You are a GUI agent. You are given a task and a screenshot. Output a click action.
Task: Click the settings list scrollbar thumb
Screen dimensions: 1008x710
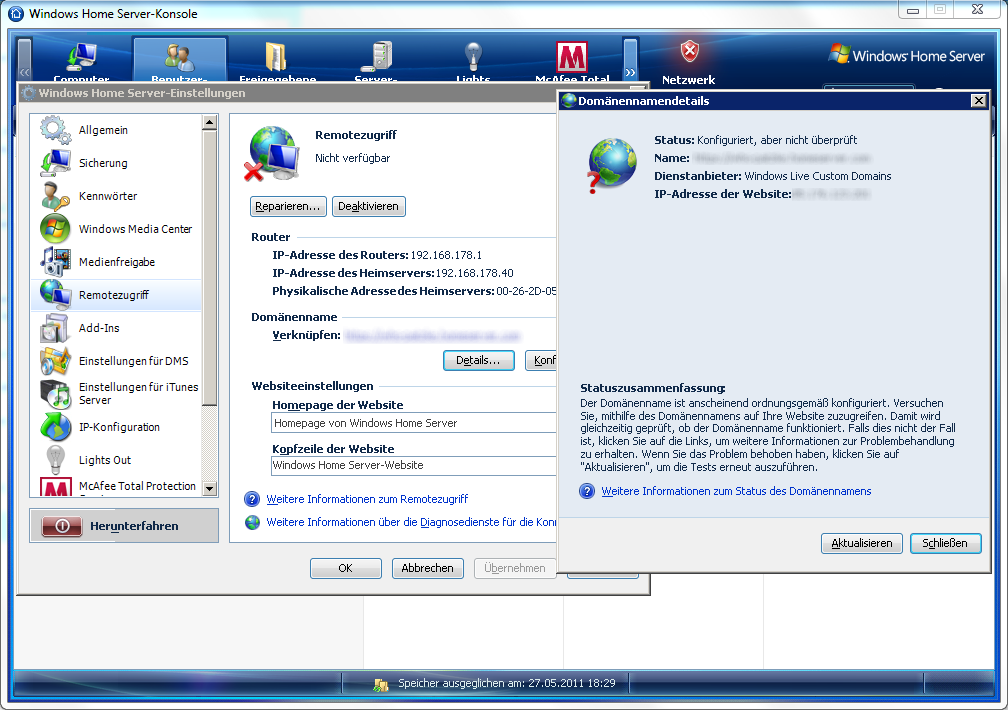(210, 268)
